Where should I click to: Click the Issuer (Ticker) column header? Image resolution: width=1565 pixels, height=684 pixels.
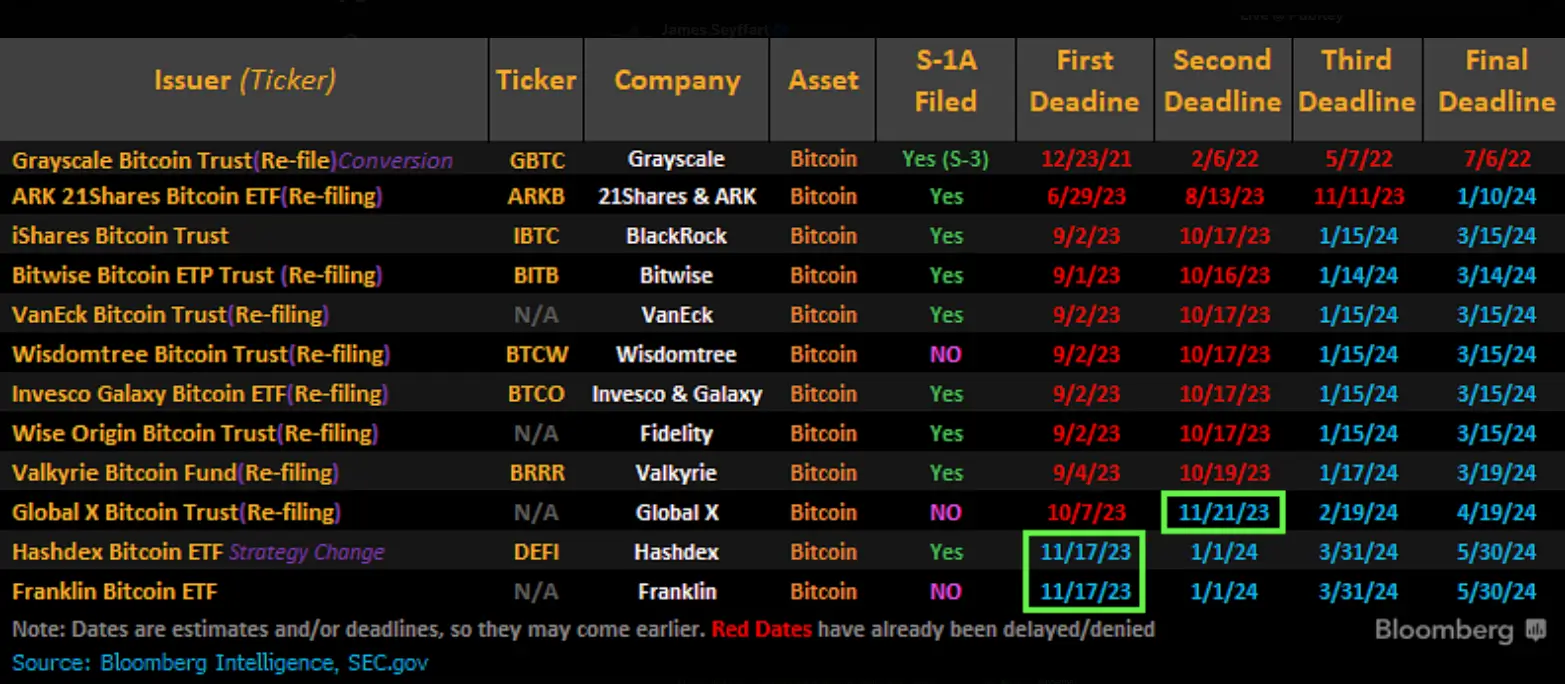[244, 81]
